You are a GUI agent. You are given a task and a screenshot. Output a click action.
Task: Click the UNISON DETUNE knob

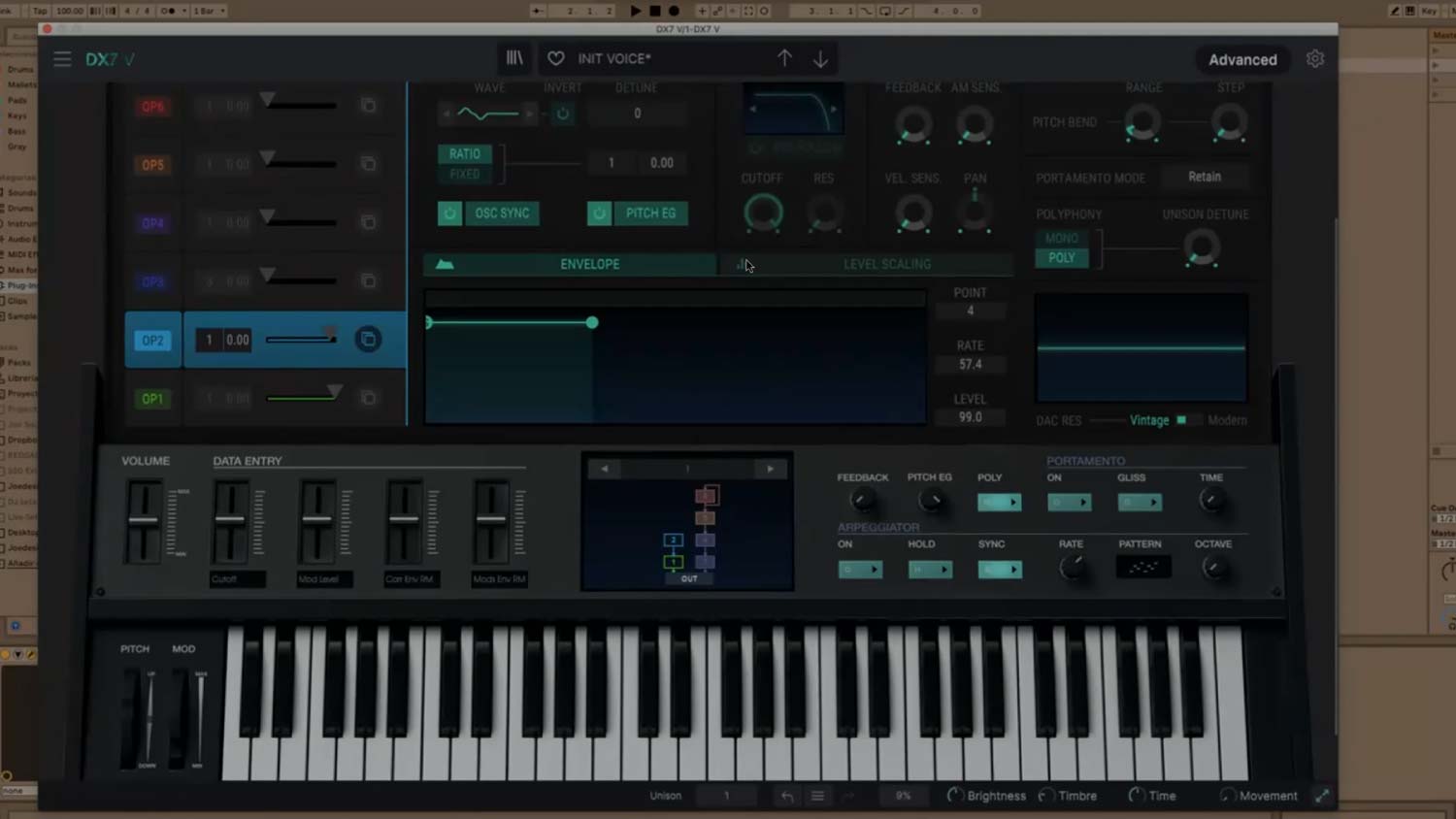(1203, 248)
